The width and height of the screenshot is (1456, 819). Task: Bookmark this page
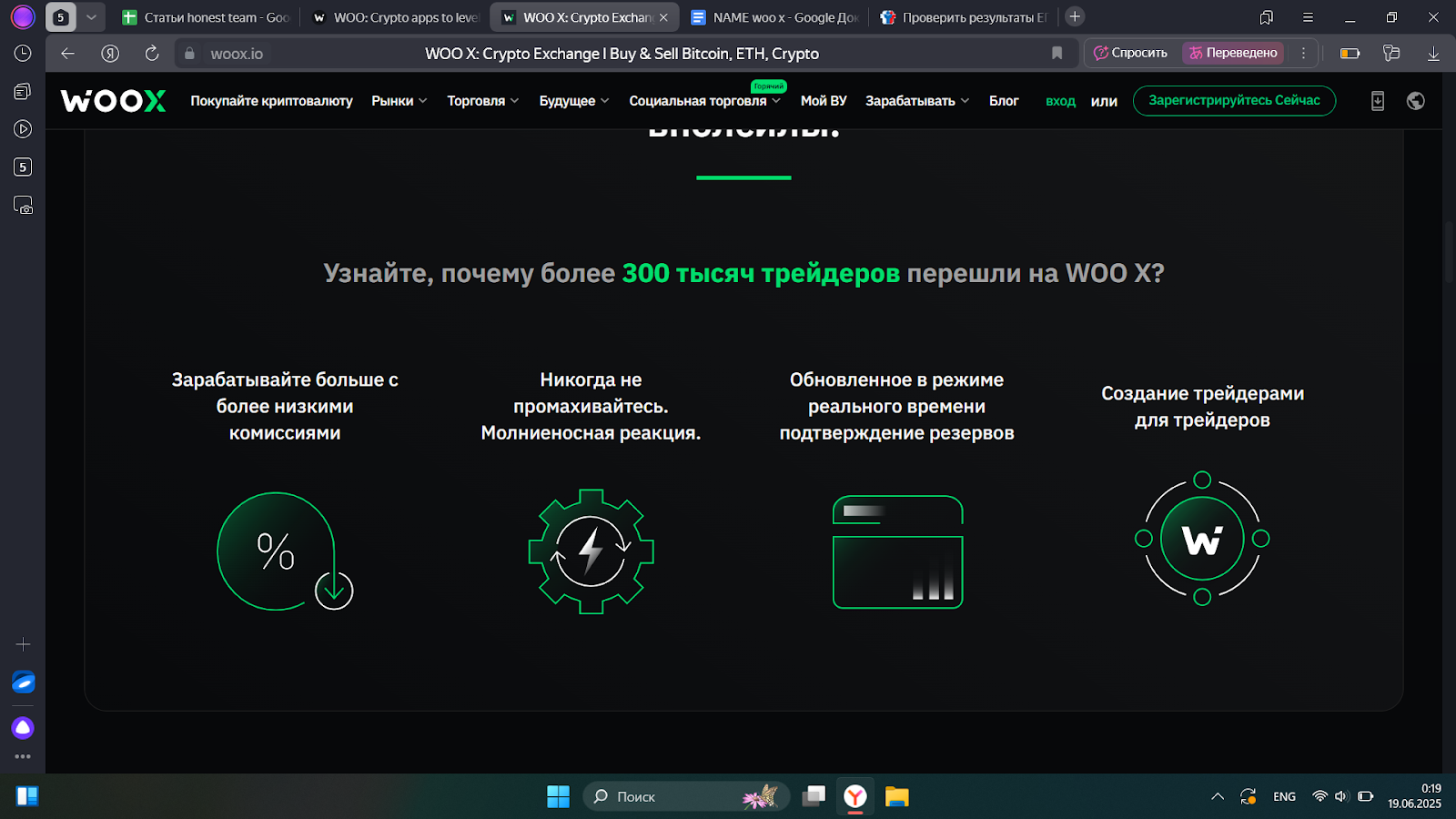coord(1057,54)
